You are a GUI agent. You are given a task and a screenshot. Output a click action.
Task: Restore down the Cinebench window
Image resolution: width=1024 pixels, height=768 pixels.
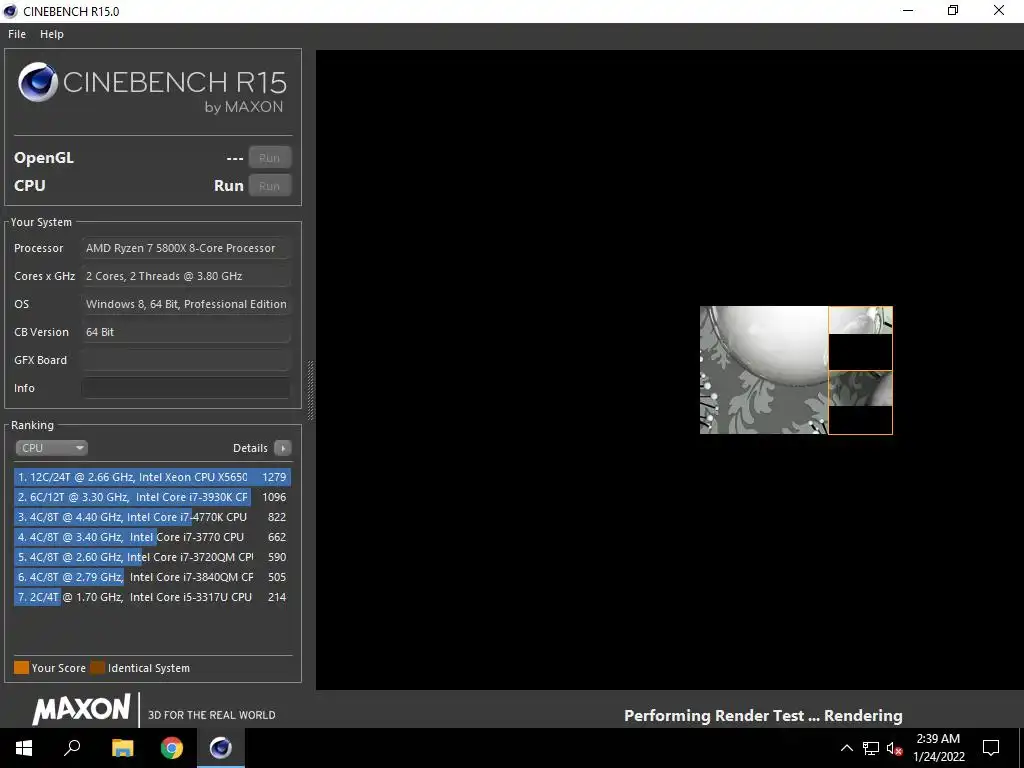pyautogui.click(x=953, y=10)
